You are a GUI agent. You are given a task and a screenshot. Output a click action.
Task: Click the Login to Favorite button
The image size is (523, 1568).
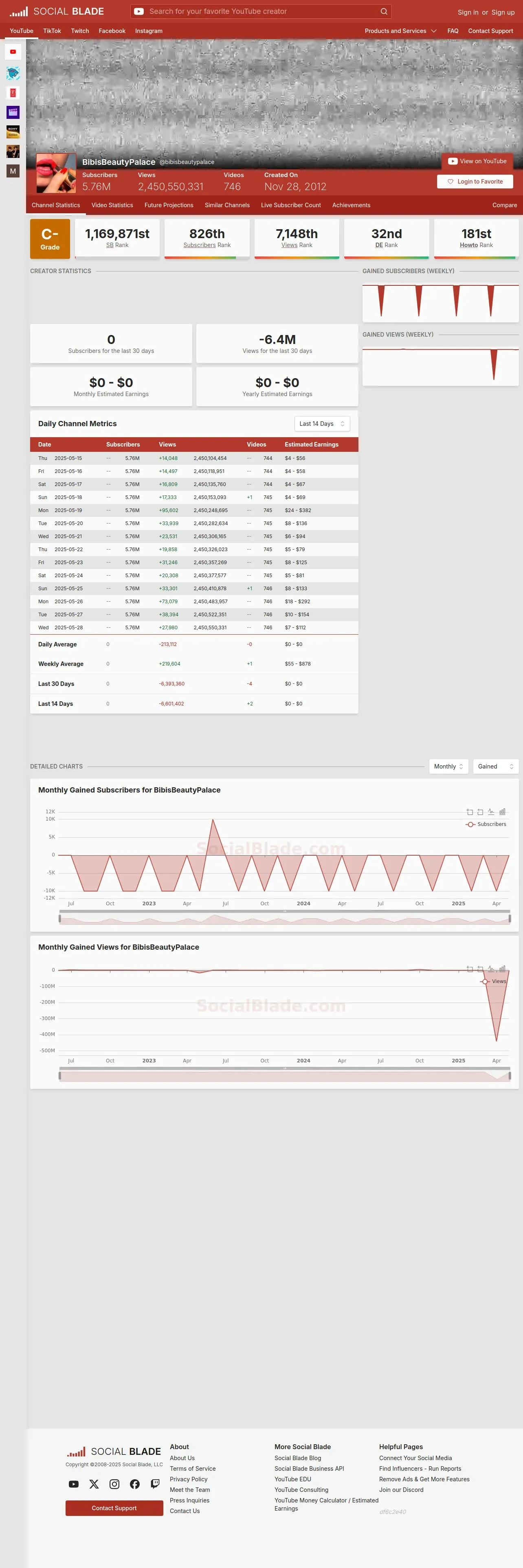click(x=475, y=182)
